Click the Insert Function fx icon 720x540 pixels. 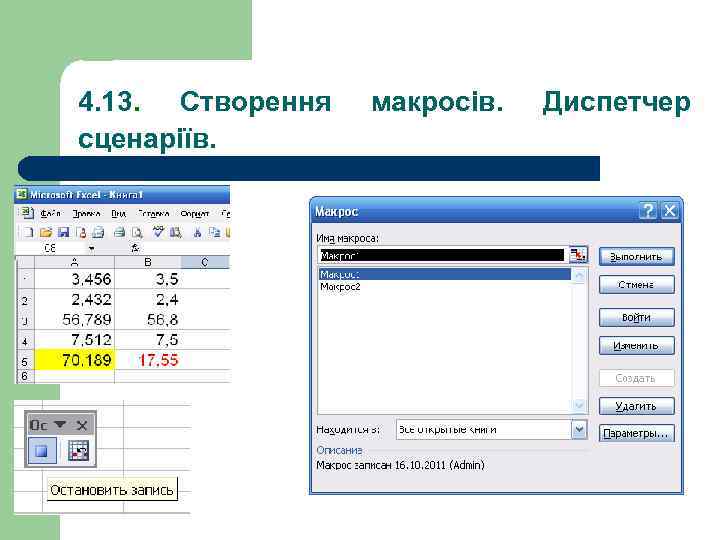coord(135,248)
